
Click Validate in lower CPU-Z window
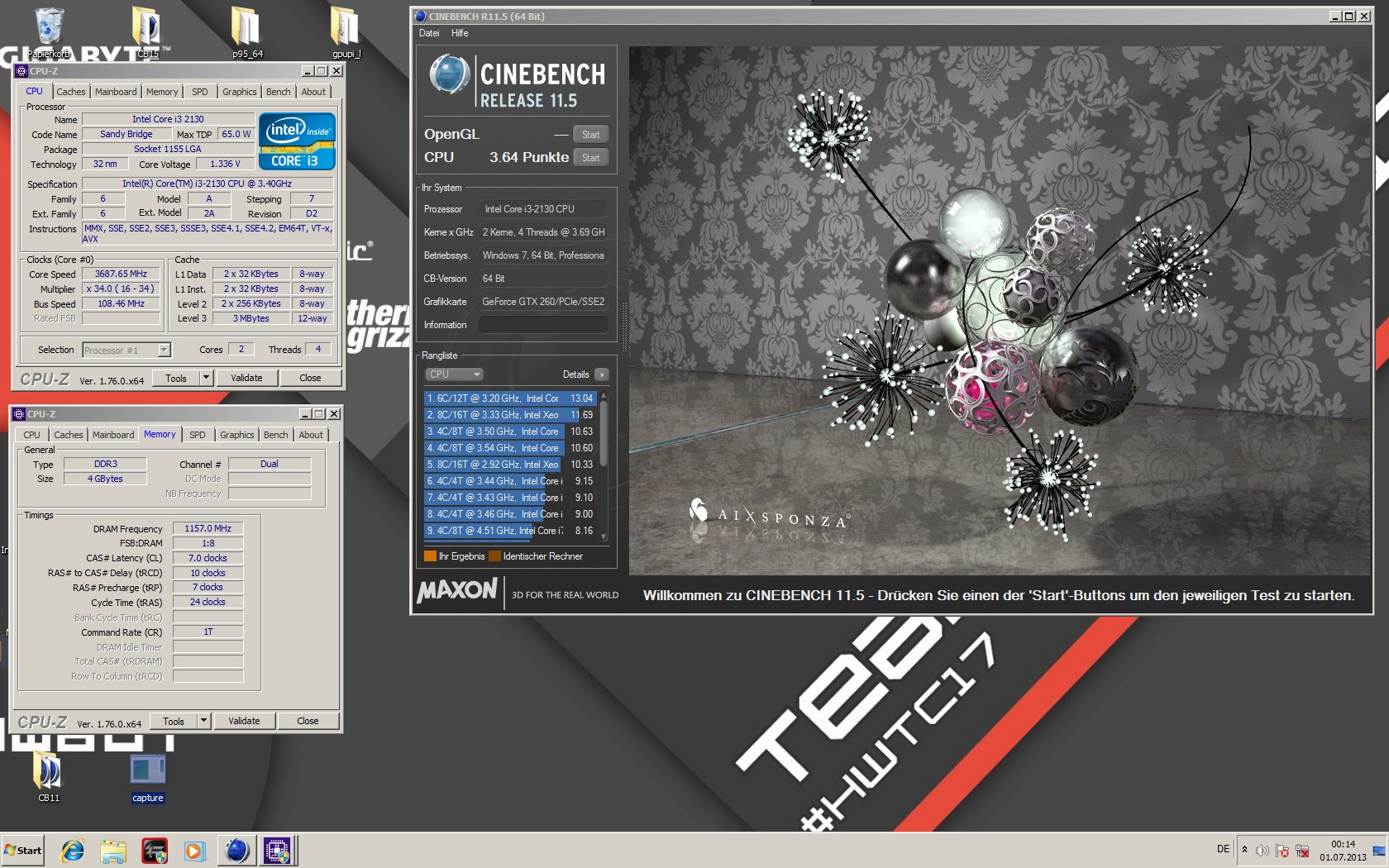[244, 721]
